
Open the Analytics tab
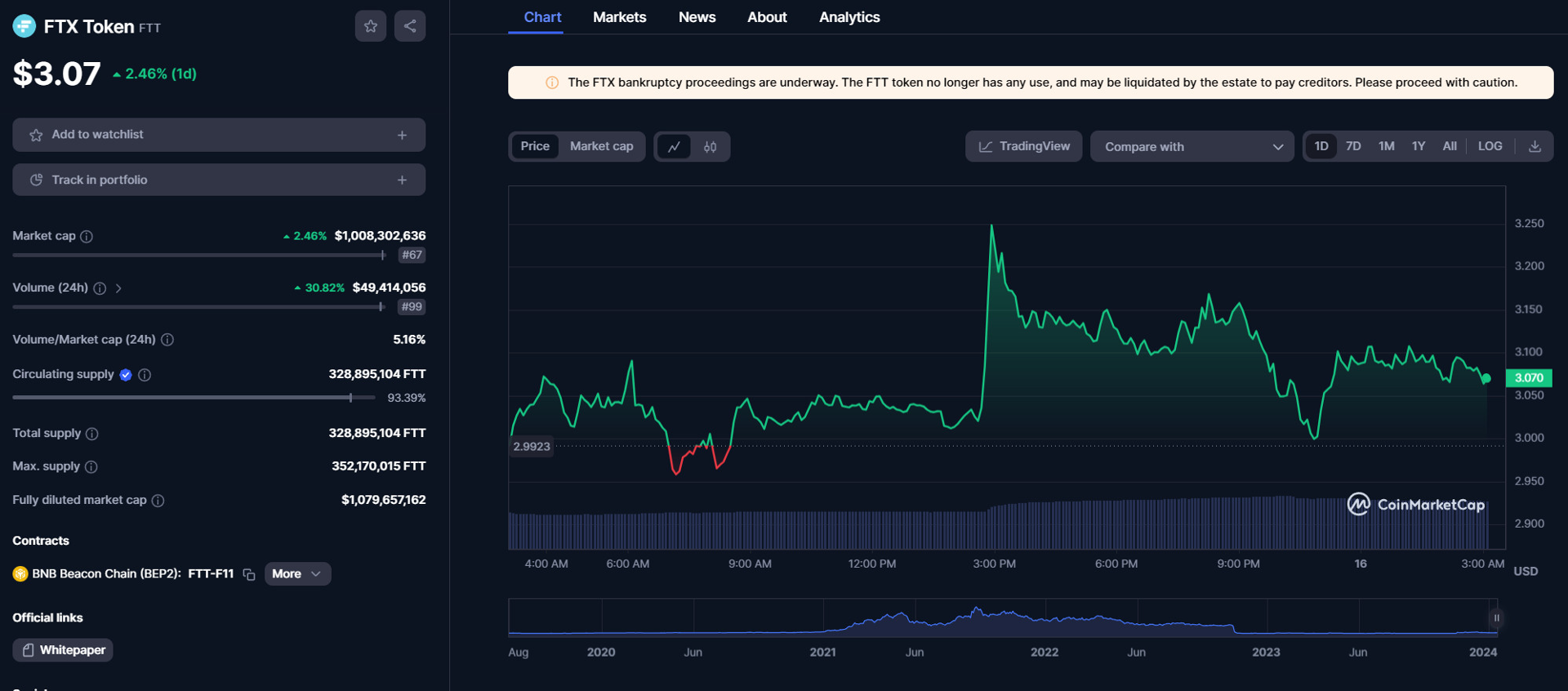tap(849, 17)
